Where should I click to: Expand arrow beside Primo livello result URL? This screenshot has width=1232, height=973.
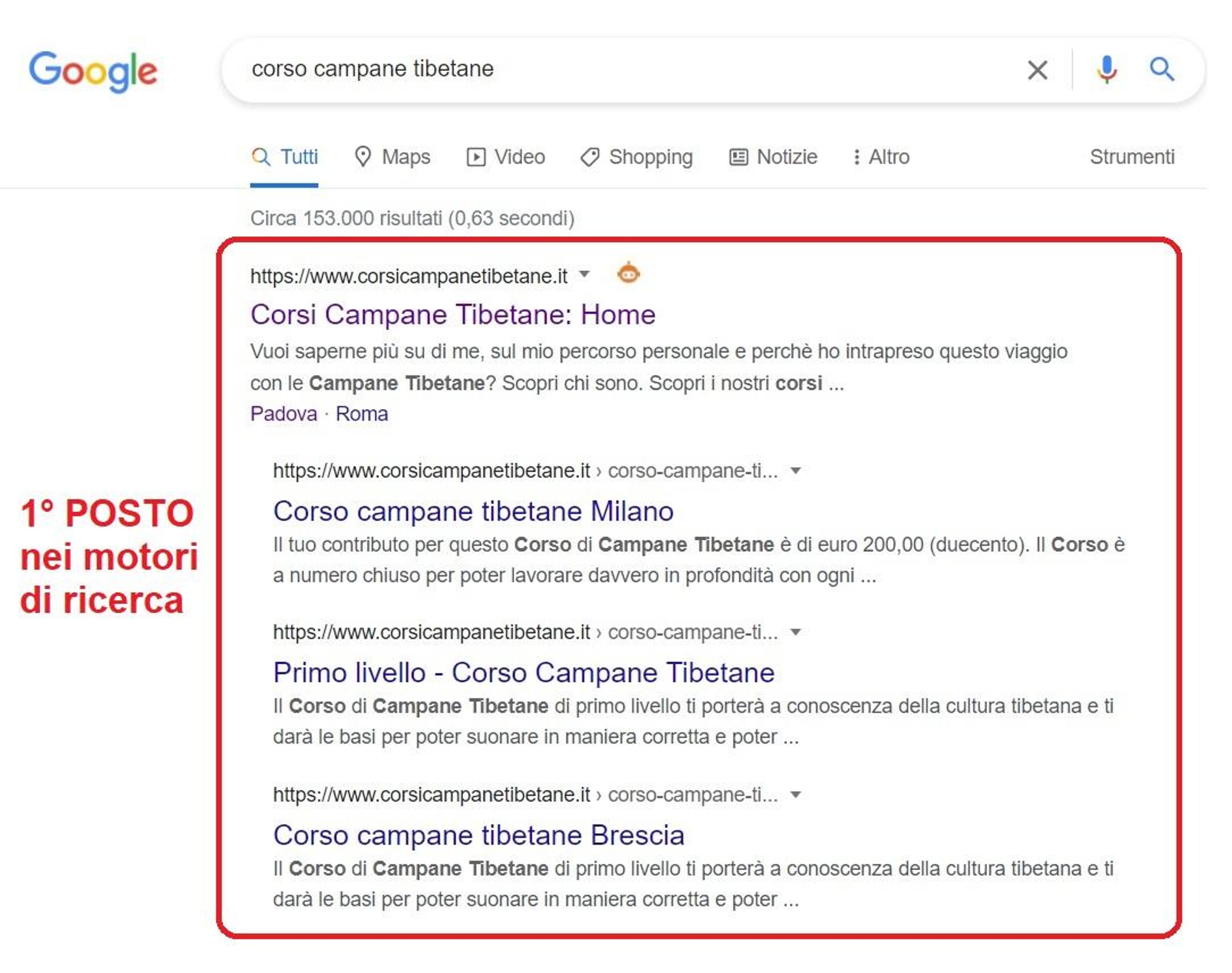796,632
